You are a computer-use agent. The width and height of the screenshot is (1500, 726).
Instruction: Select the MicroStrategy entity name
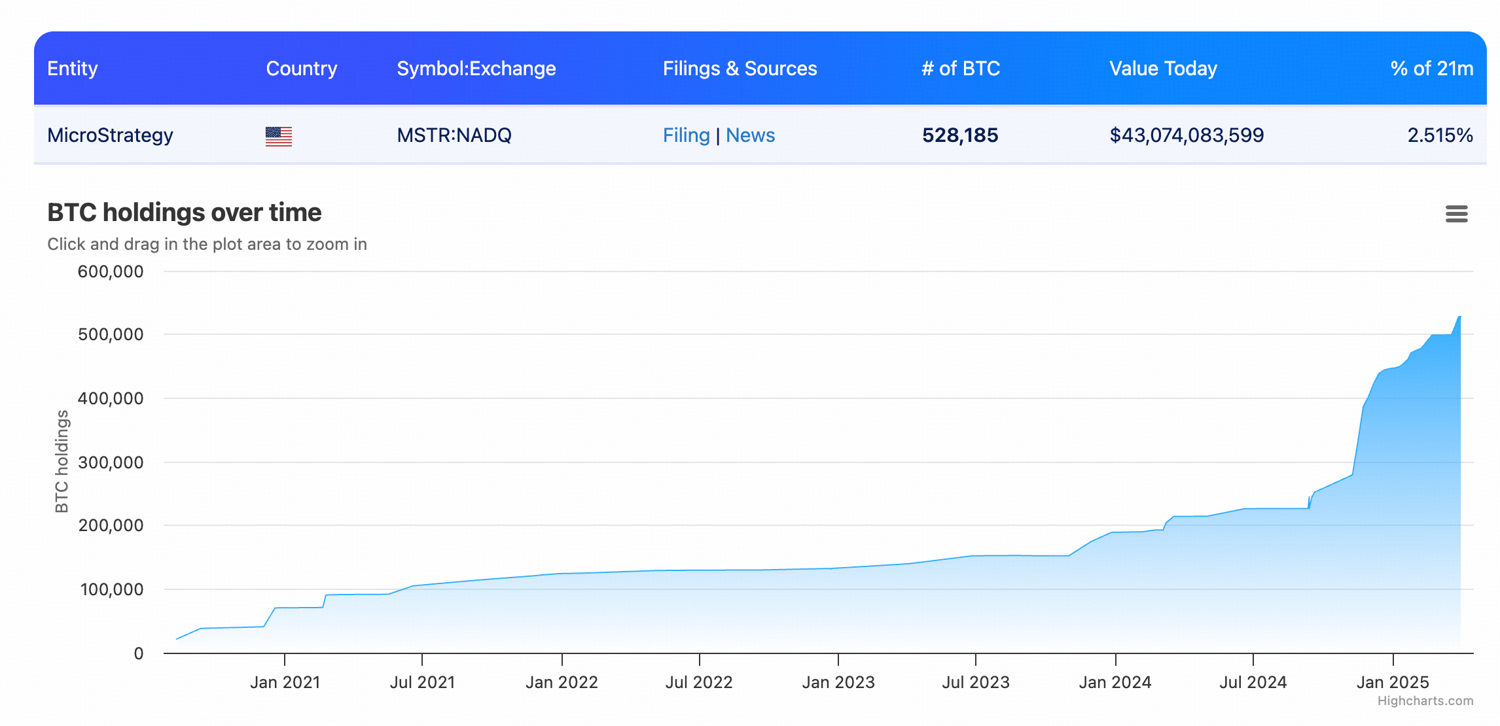pos(110,135)
